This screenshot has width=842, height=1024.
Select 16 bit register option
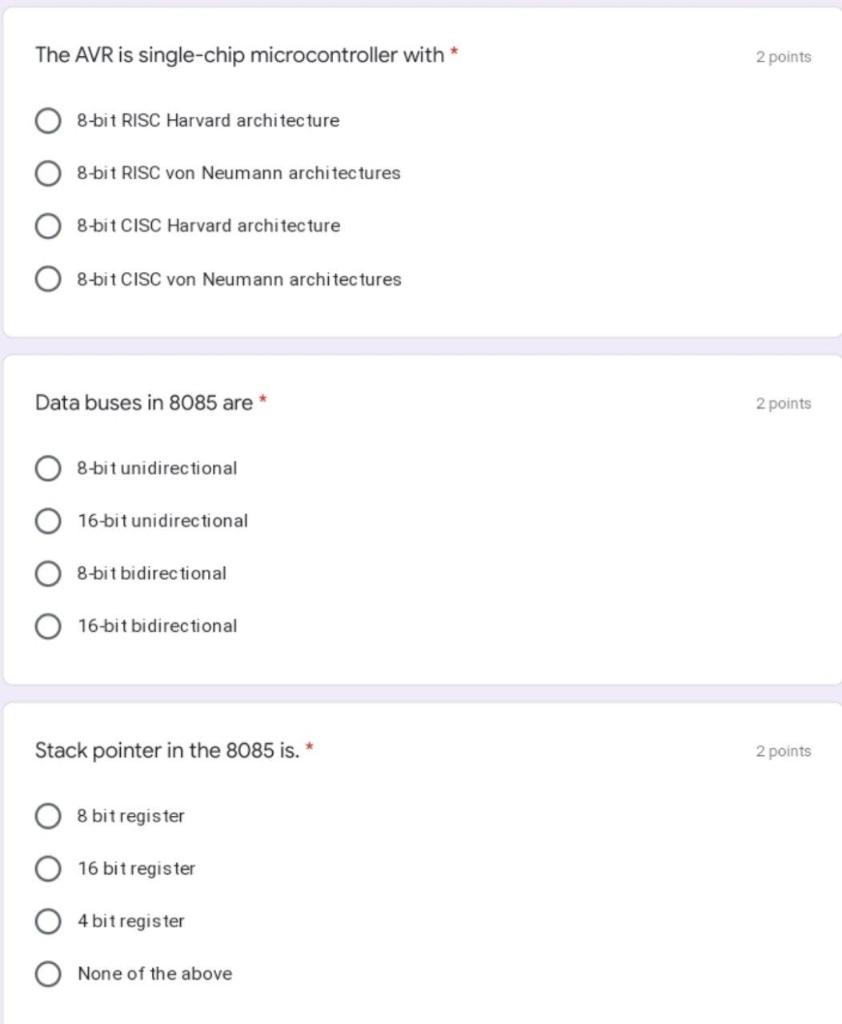click(48, 869)
